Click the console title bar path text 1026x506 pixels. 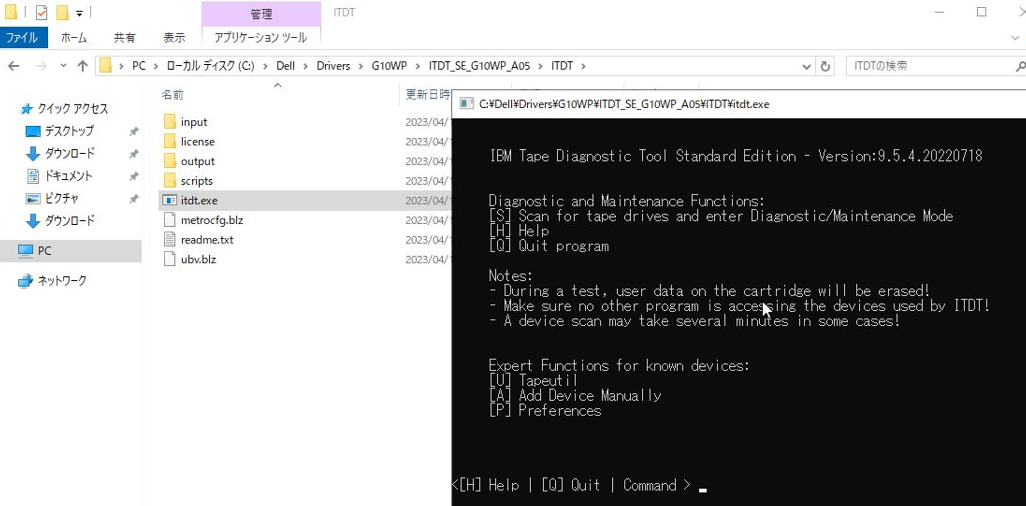(624, 103)
